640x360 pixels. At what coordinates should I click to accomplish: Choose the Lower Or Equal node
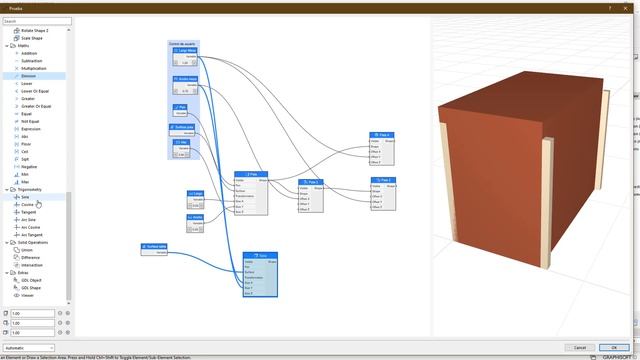tap(35, 91)
